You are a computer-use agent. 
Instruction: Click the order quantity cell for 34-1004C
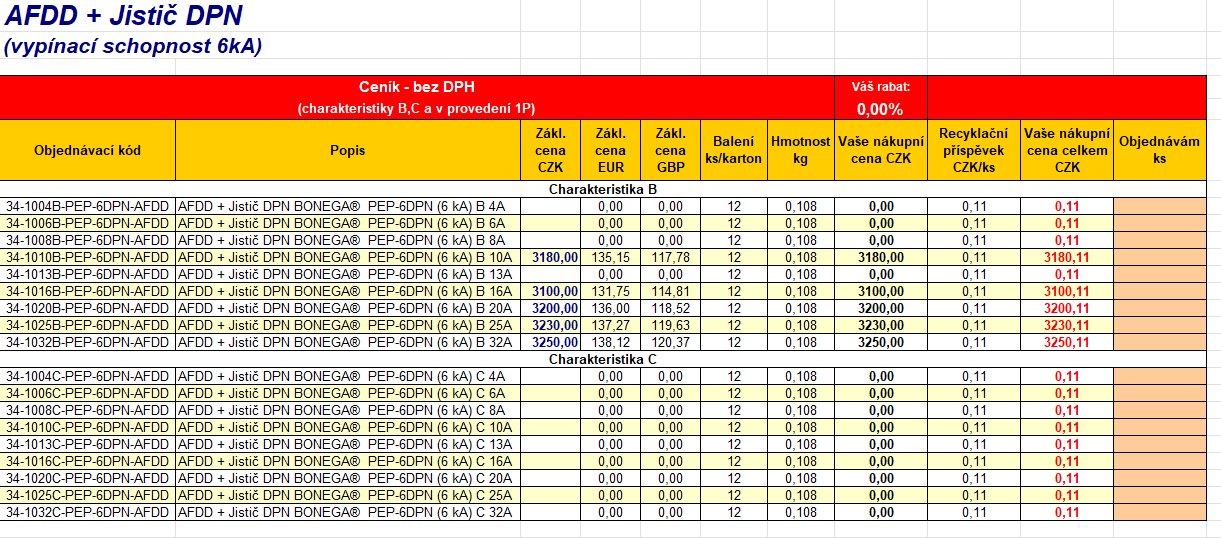click(1160, 376)
